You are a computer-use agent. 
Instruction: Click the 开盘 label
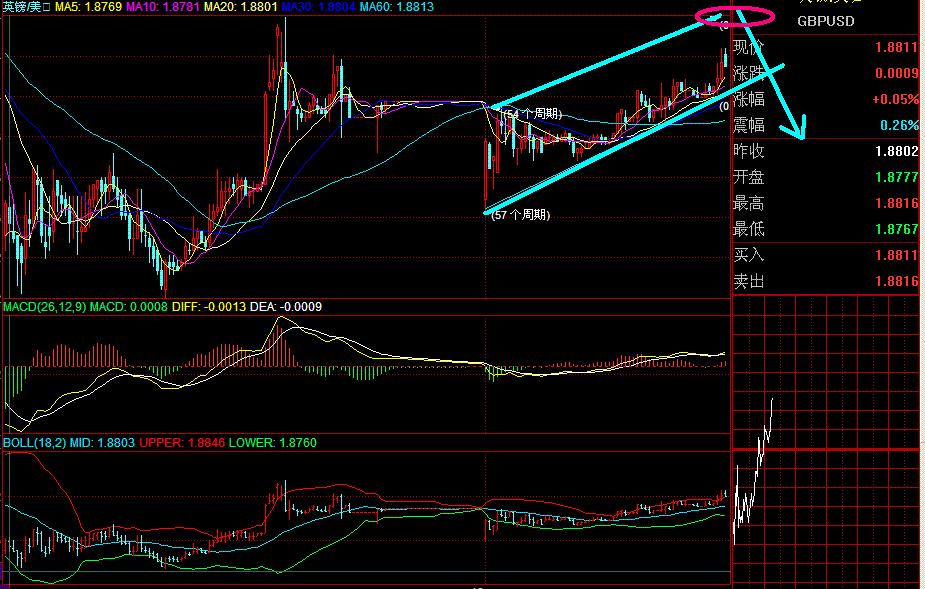click(749, 177)
